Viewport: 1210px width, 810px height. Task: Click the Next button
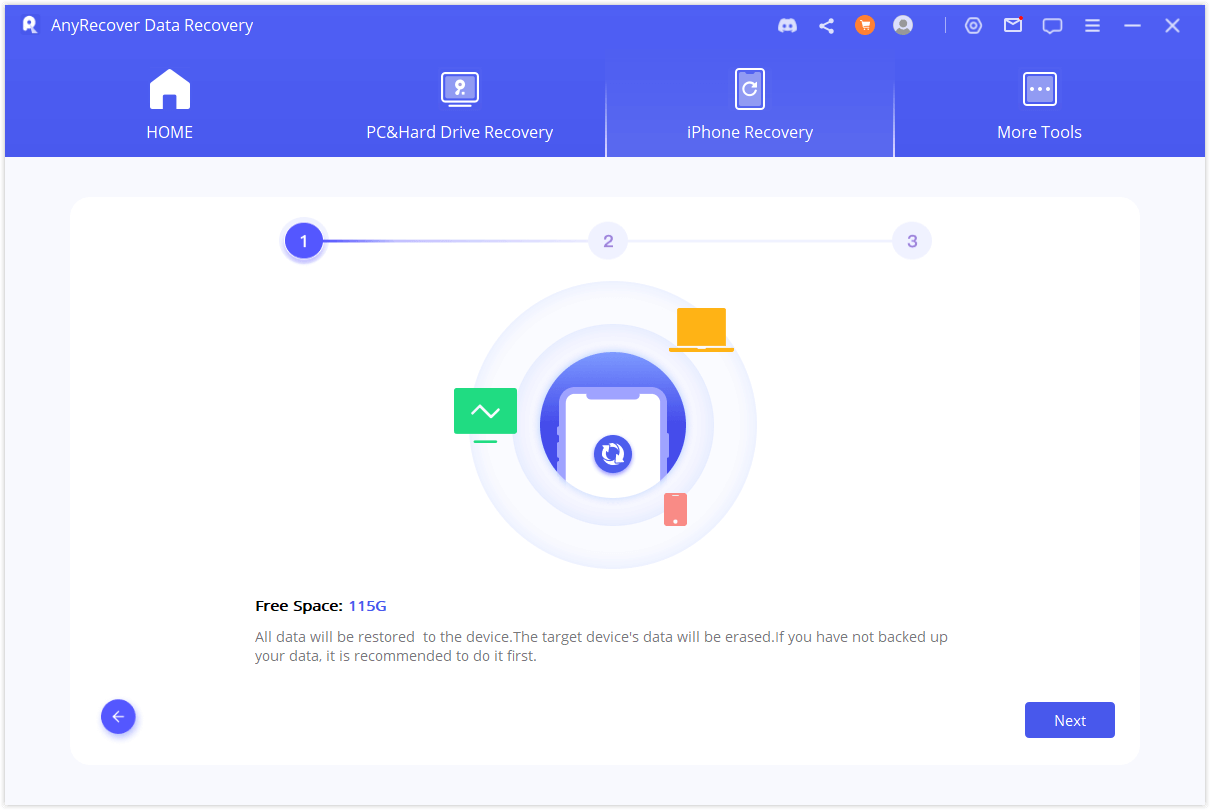coord(1069,720)
